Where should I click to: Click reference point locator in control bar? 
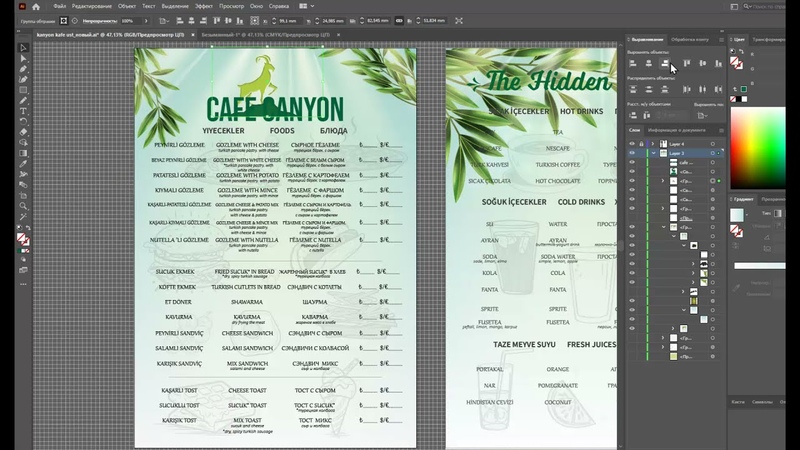click(255, 21)
